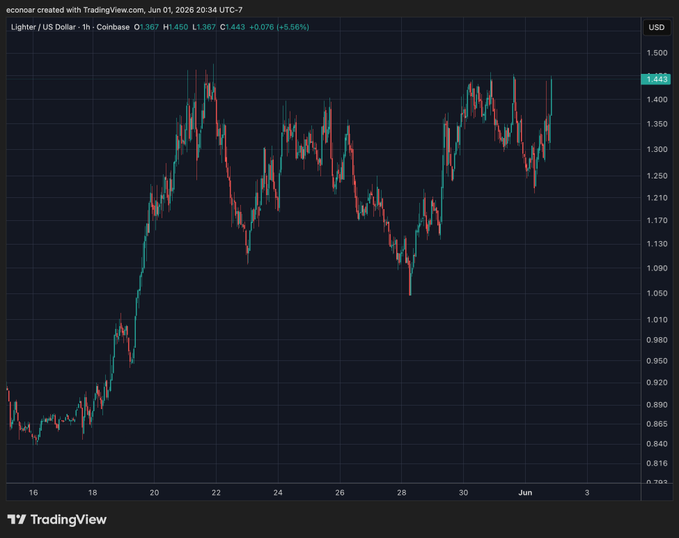679x538 pixels.
Task: Click the 1.500 price axis label
Action: coord(657,53)
